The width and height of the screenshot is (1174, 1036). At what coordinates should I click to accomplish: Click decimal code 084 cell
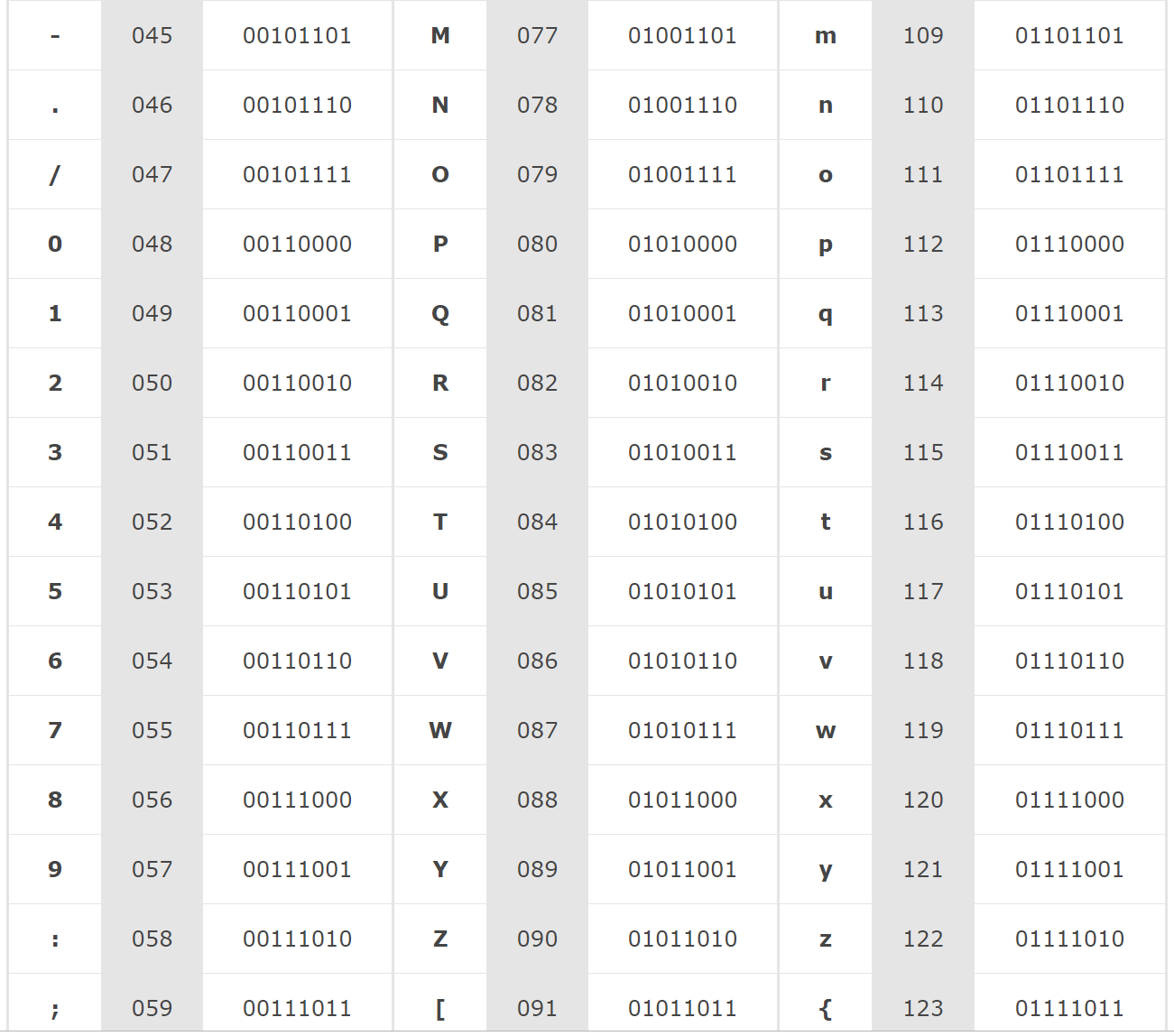(x=537, y=523)
